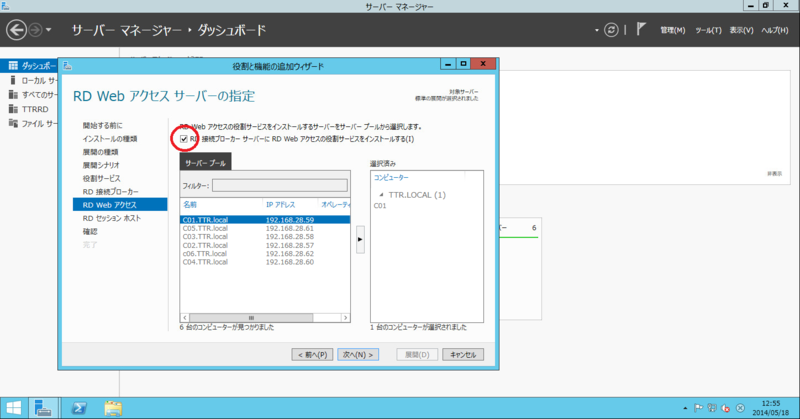Show hidden tray icons arrow
This screenshot has height=419, width=800.
click(685, 408)
